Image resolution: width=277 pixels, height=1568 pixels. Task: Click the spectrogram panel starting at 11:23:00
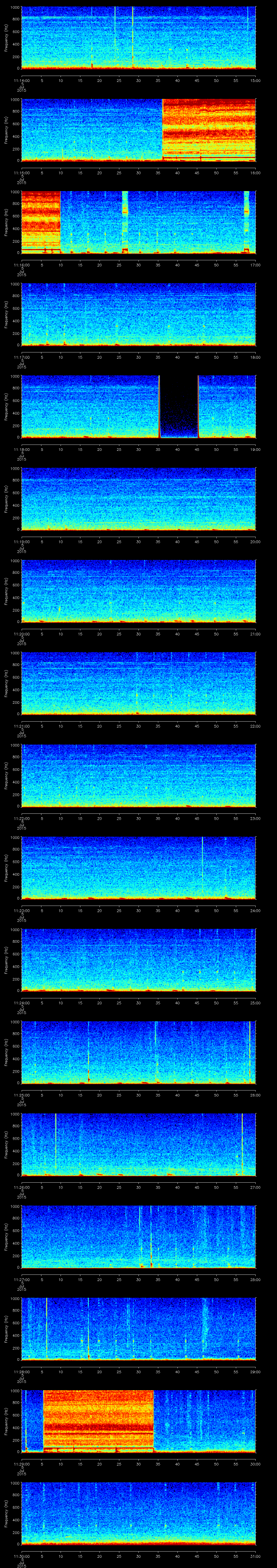tap(138, 868)
